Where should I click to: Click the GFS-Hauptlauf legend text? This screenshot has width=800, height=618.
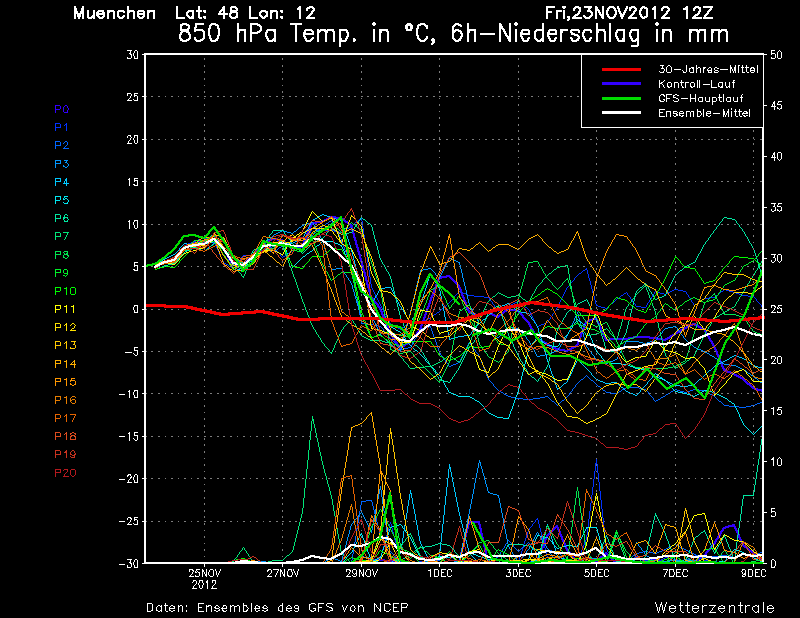701,98
